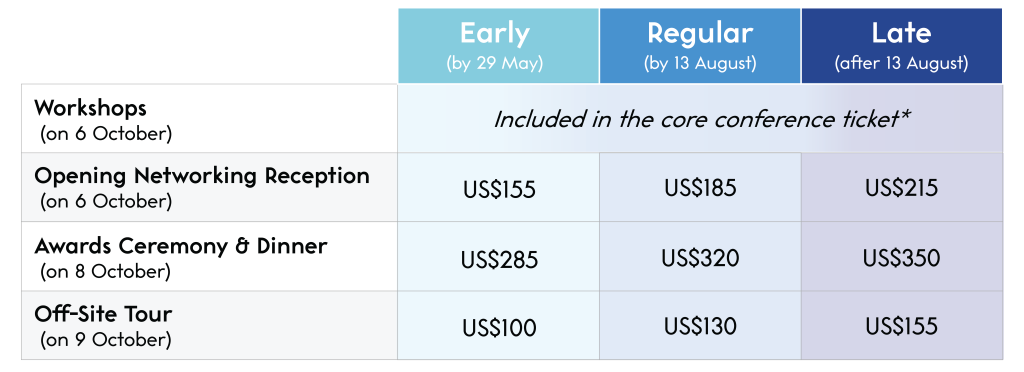
Task: Click the US$350 late dinner price
Action: (x=901, y=258)
